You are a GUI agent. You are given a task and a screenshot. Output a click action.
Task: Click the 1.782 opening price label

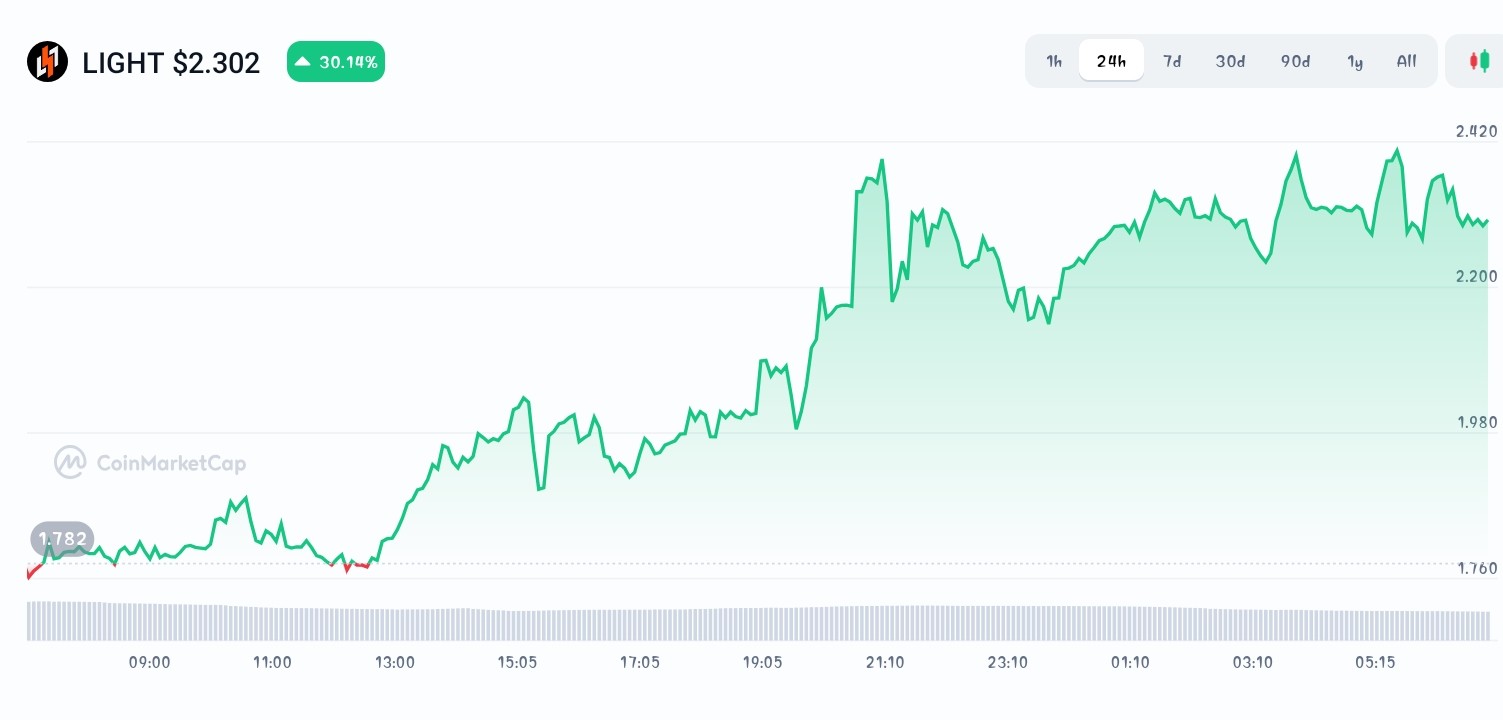(63, 539)
